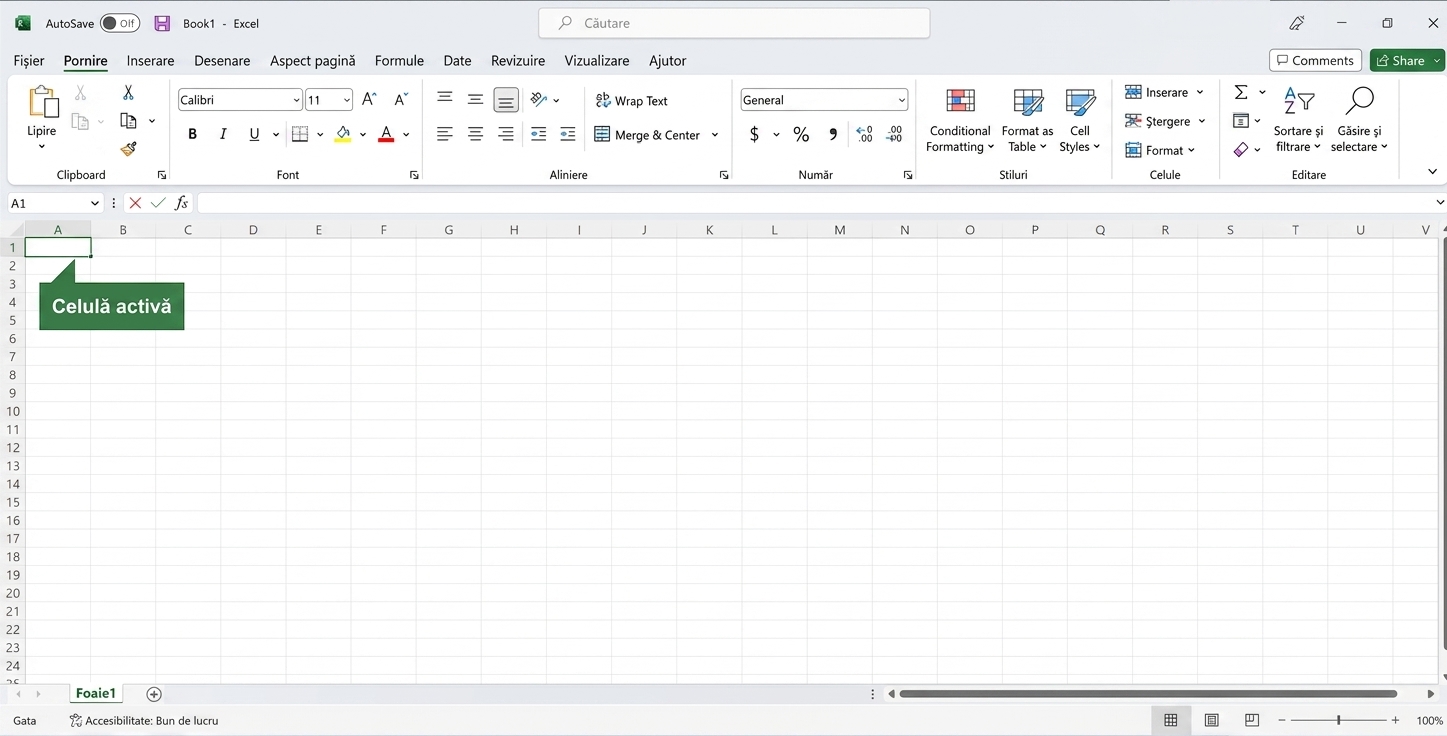Toggle AutoSave switch
The width and height of the screenshot is (1447, 736).
(120, 23)
